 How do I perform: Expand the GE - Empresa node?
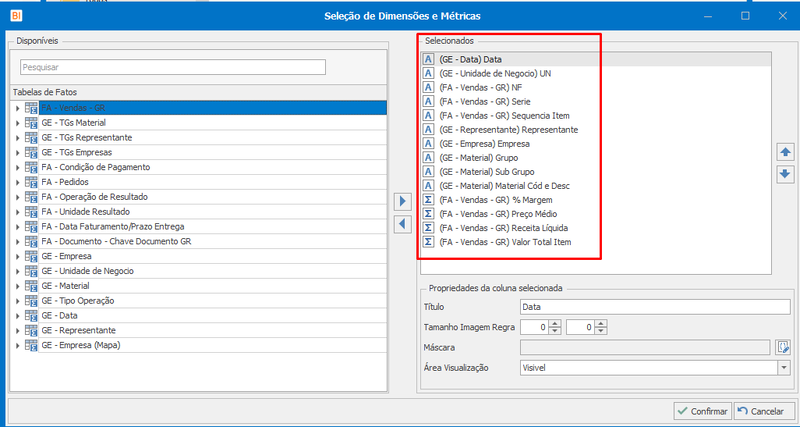click(17, 256)
